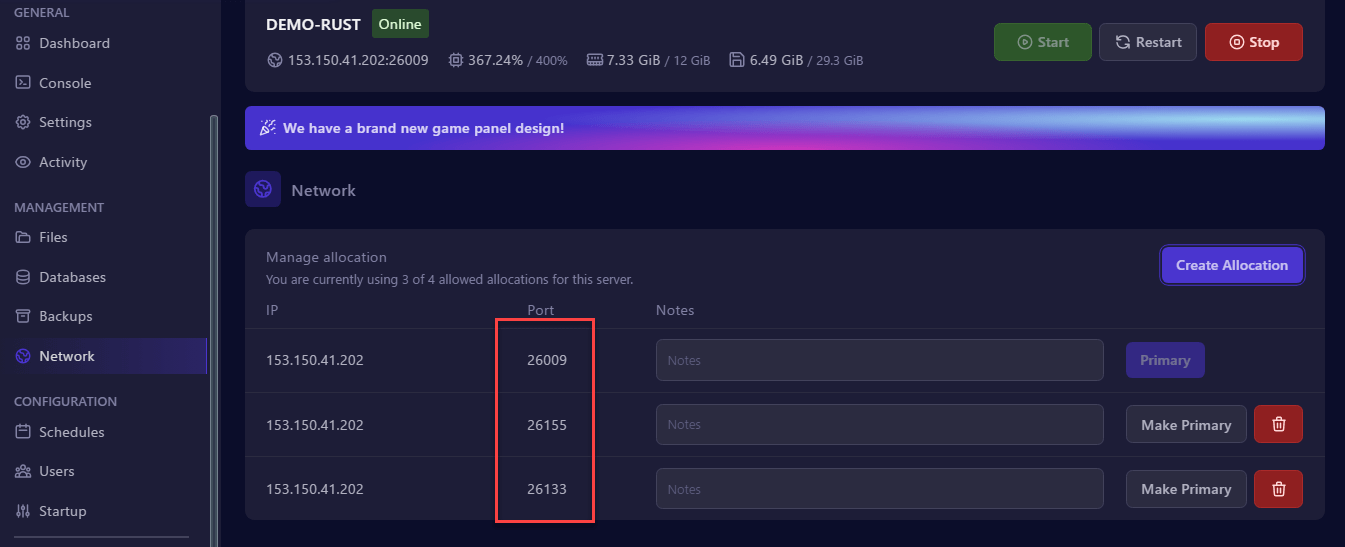
Task: Click the Activity eye icon
Action: tap(22, 162)
